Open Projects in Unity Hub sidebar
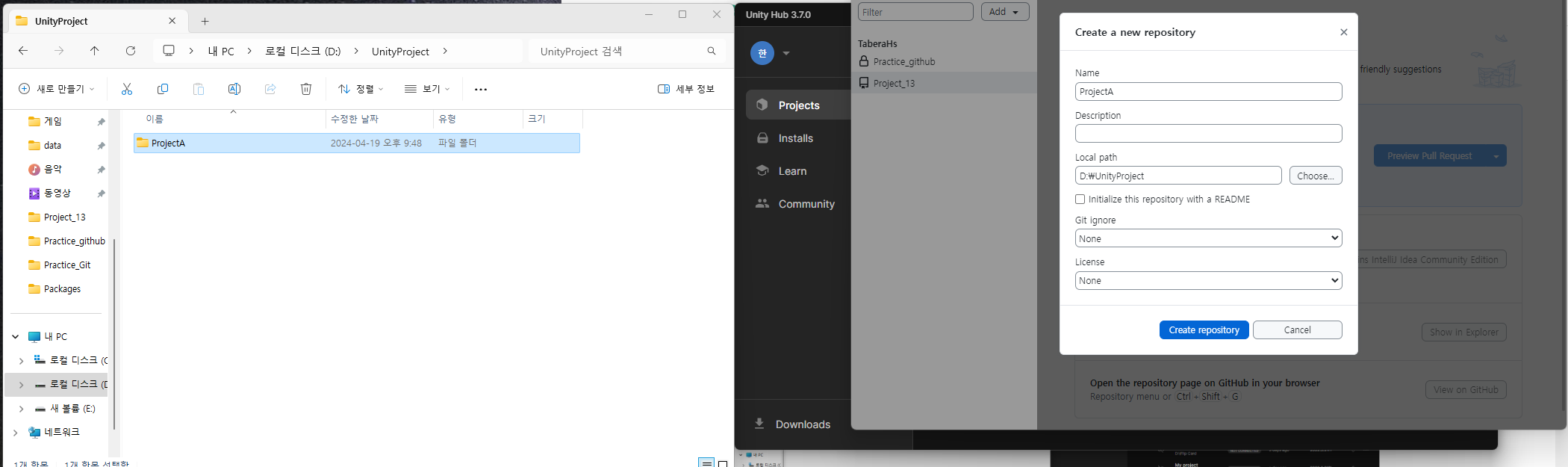 click(798, 105)
